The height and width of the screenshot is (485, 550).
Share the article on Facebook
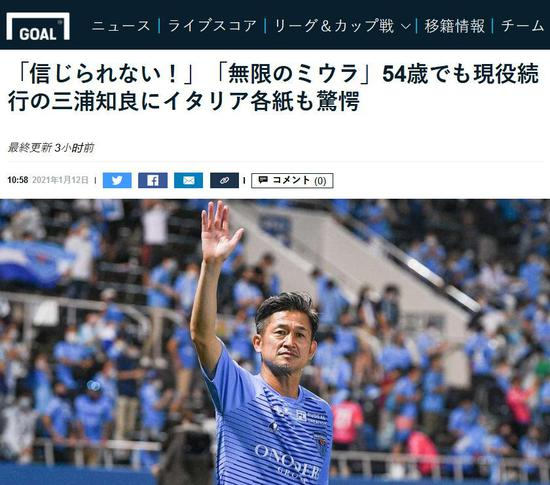153,180
